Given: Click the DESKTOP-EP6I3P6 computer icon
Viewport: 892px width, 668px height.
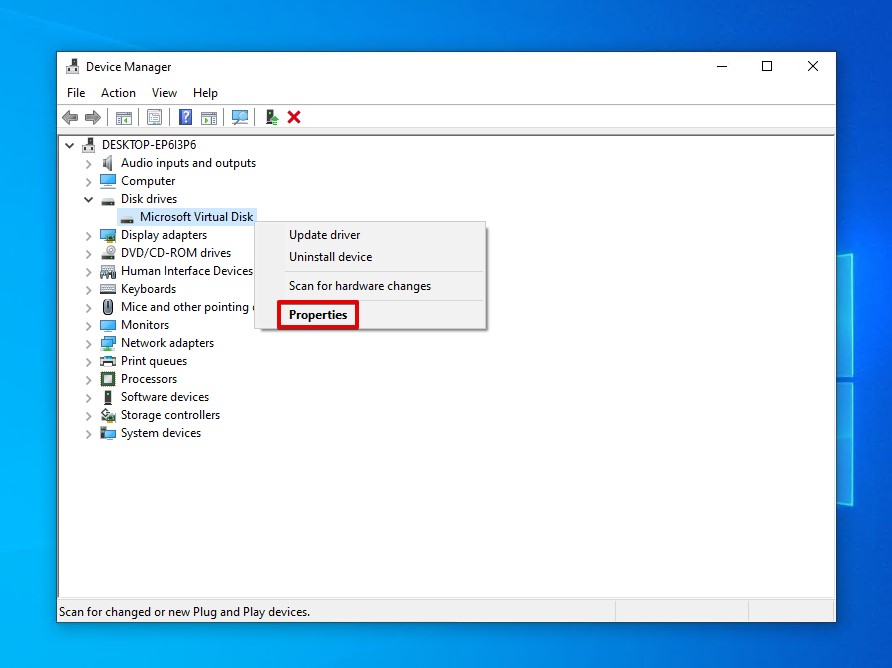Looking at the screenshot, I should [x=88, y=145].
